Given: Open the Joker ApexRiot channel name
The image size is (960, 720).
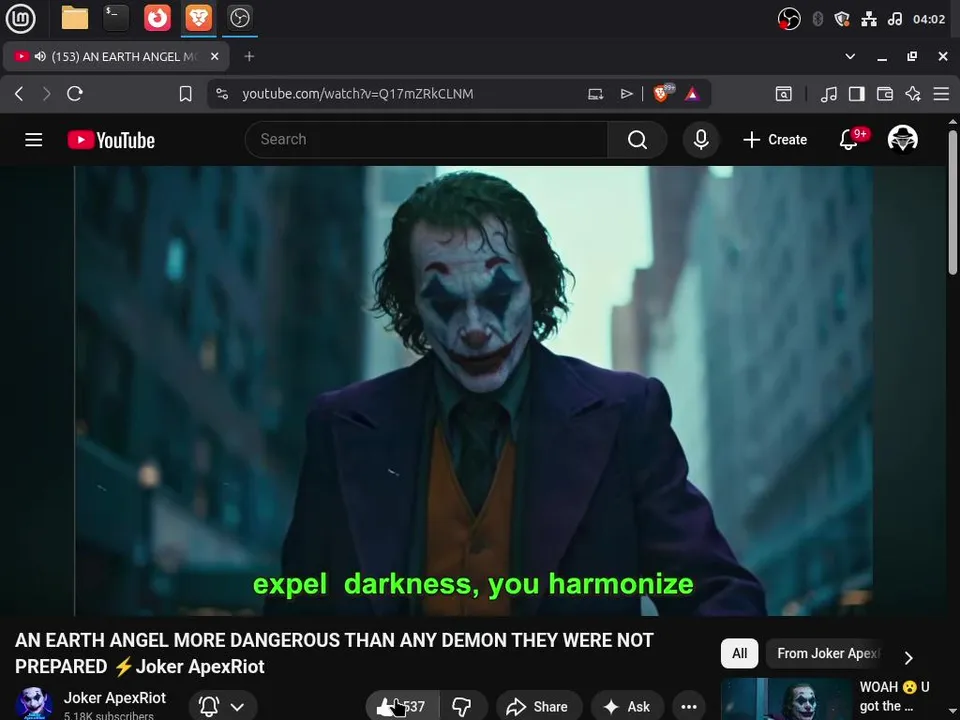Looking at the screenshot, I should coord(114,698).
